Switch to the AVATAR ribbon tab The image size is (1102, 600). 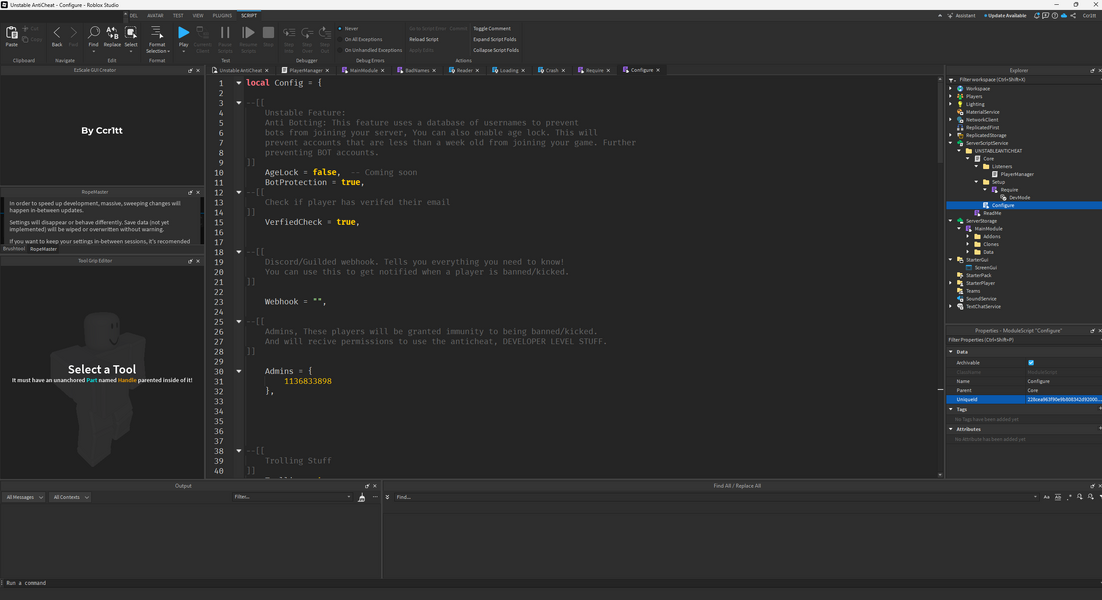155,15
